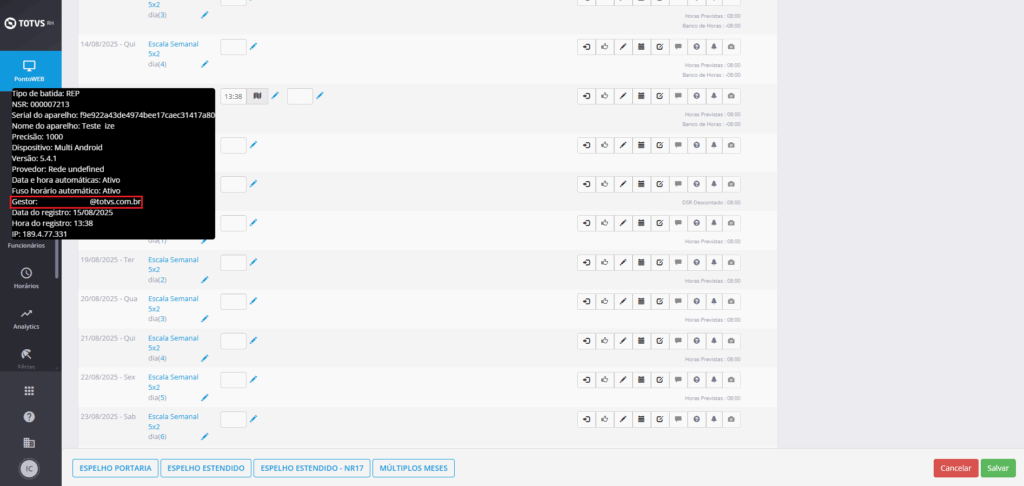Edit the schedule pencil for 19/08/2025 dia(2)
Screen dimensions: 1024x486
(x=204, y=280)
